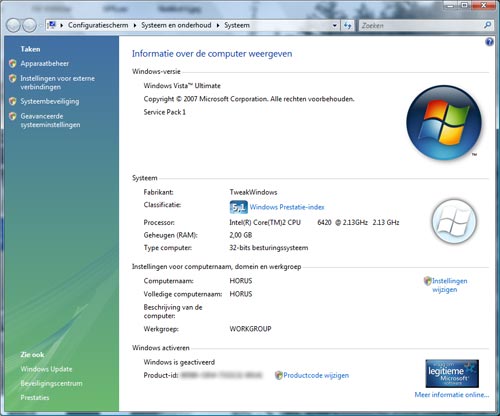The image size is (500, 416).
Task: Expand arrow after Configuratiescherm breadcrumb
Action: [135, 25]
